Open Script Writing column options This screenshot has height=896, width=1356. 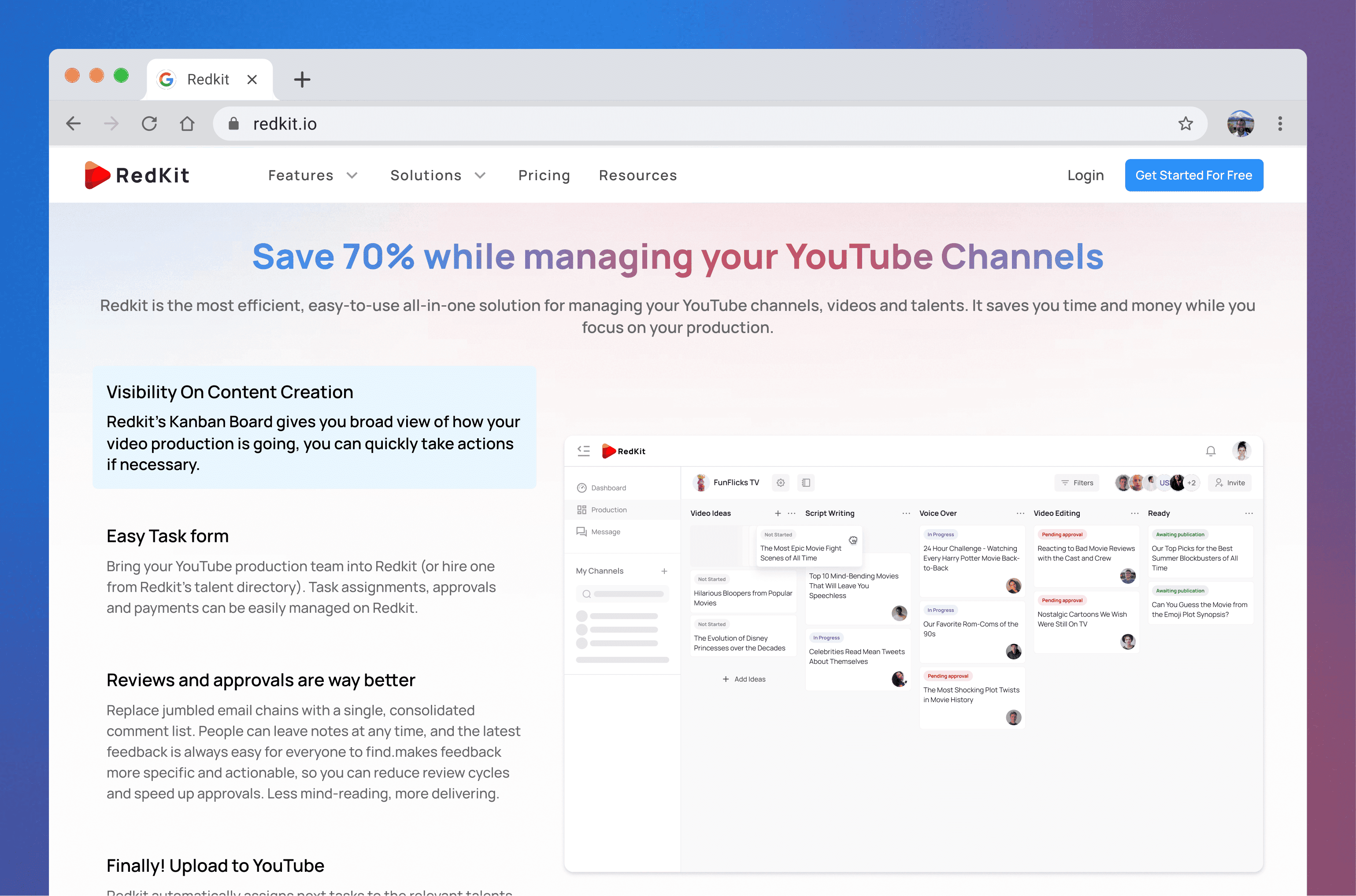pos(906,513)
